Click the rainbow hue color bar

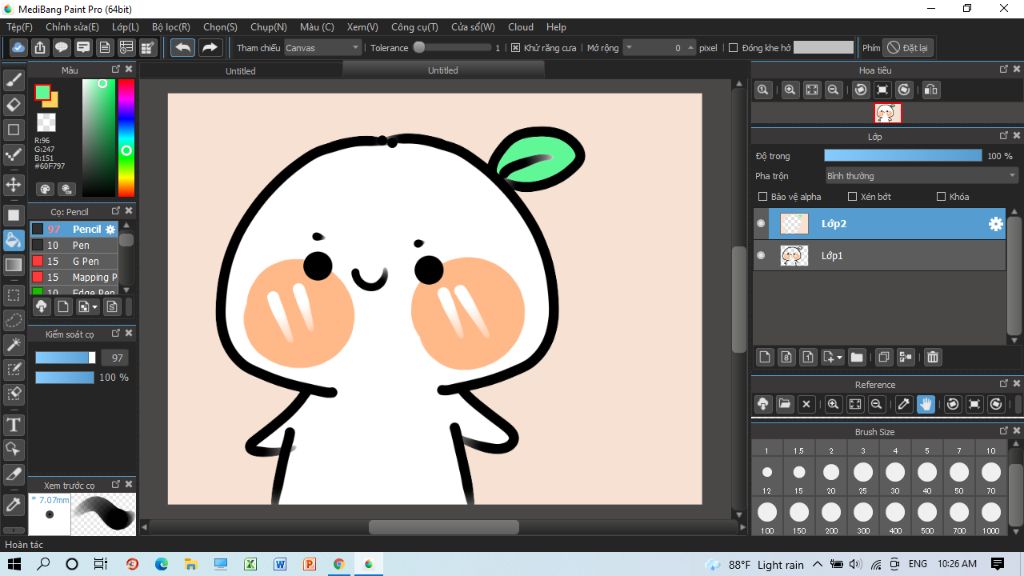pos(126,137)
